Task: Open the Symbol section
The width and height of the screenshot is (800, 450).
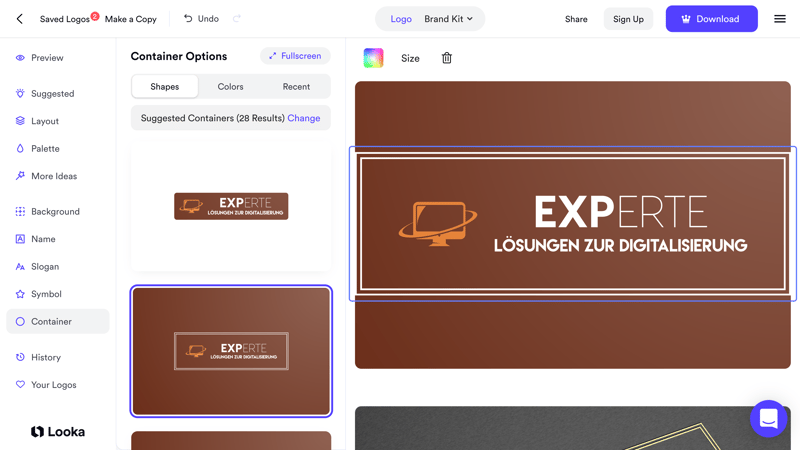Action: 46,294
